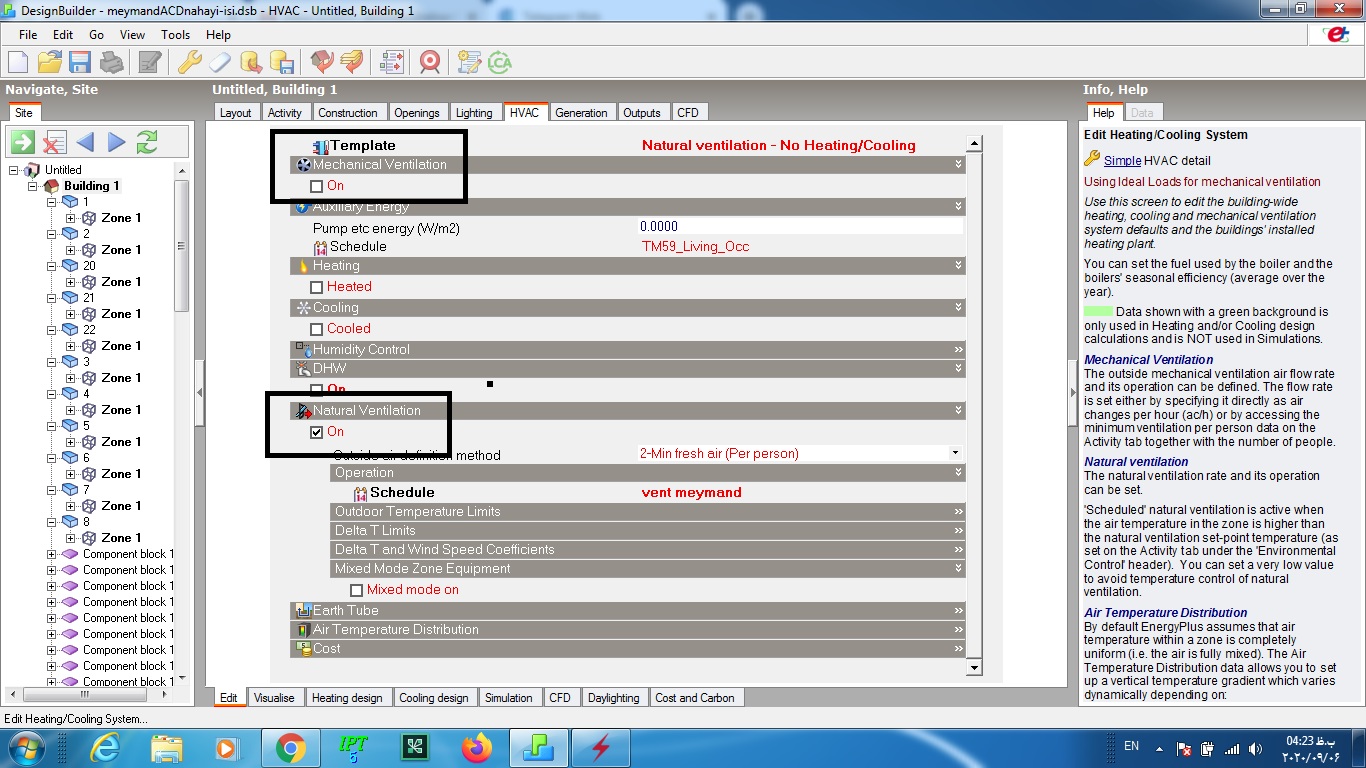This screenshot has width=1366, height=768.
Task: Collapse the Building 1 tree node
Action: [x=33, y=186]
